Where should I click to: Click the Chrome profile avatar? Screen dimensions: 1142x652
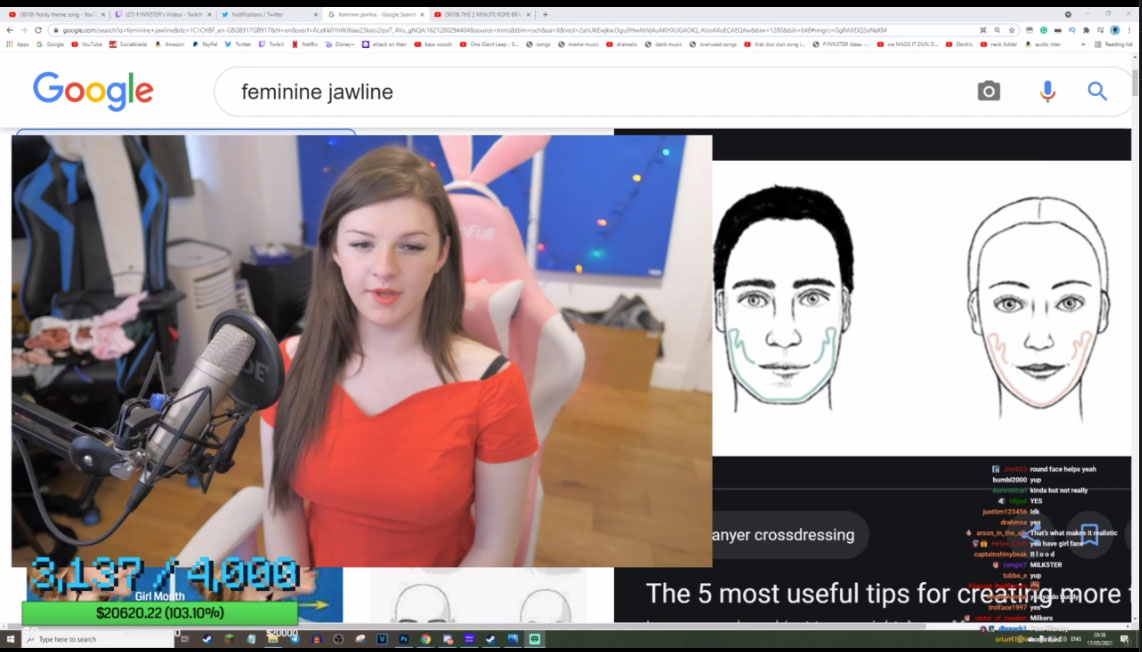point(1115,31)
